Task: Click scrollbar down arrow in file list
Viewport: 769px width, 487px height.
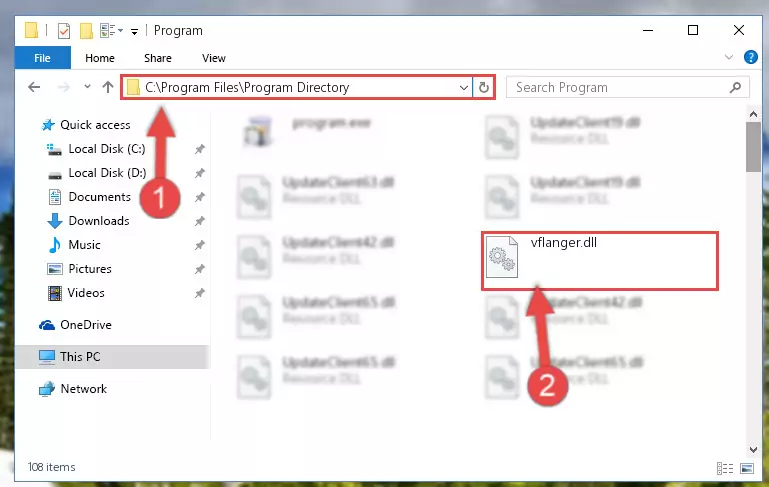Action: [753, 450]
